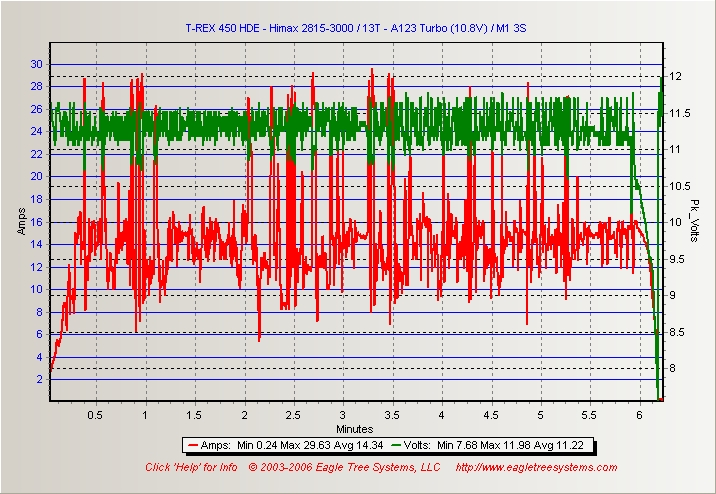Viewport: 716px width, 494px height.
Task: Click the 9.5 value on Pk_Volts axis
Action: [677, 259]
